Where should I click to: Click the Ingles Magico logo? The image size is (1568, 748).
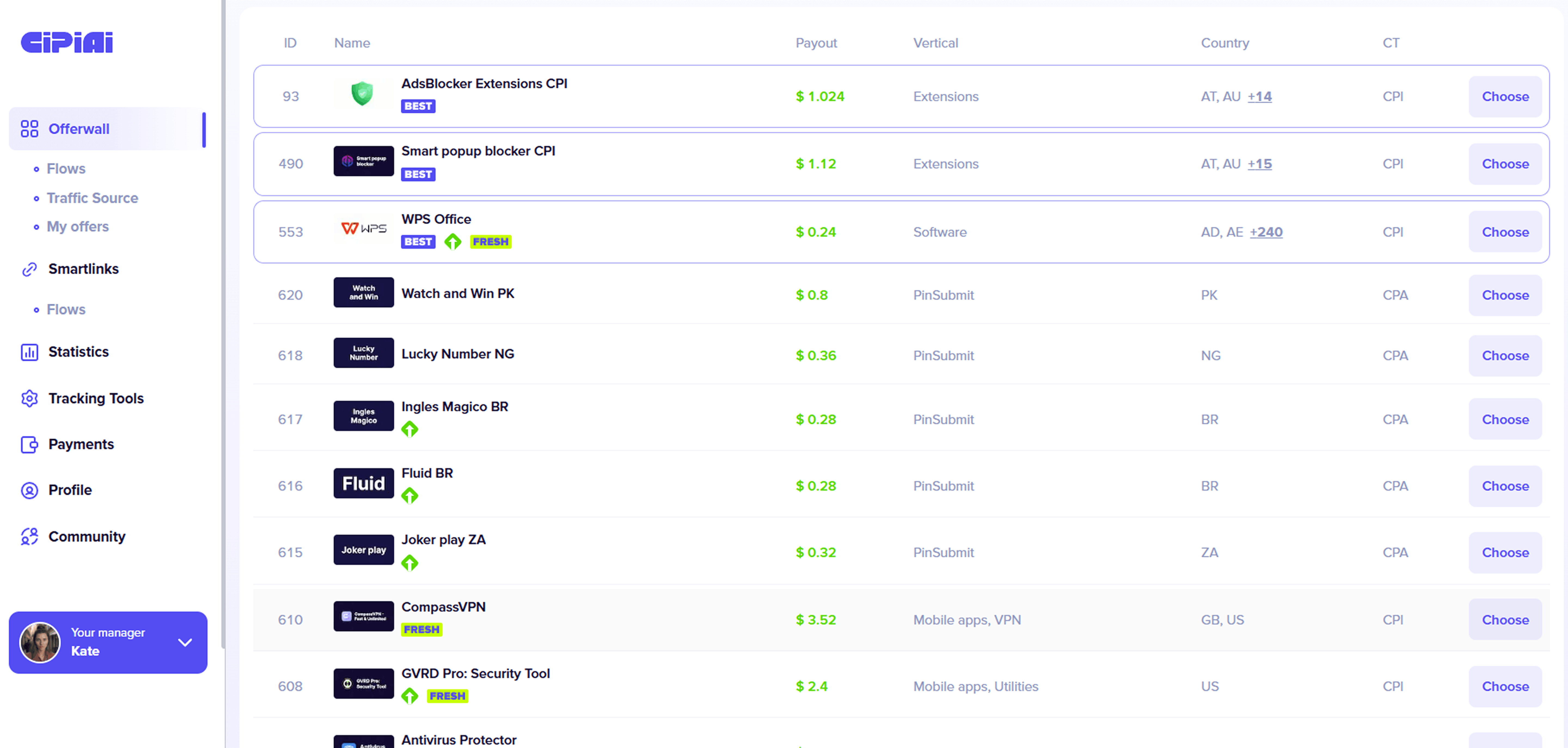(363, 416)
